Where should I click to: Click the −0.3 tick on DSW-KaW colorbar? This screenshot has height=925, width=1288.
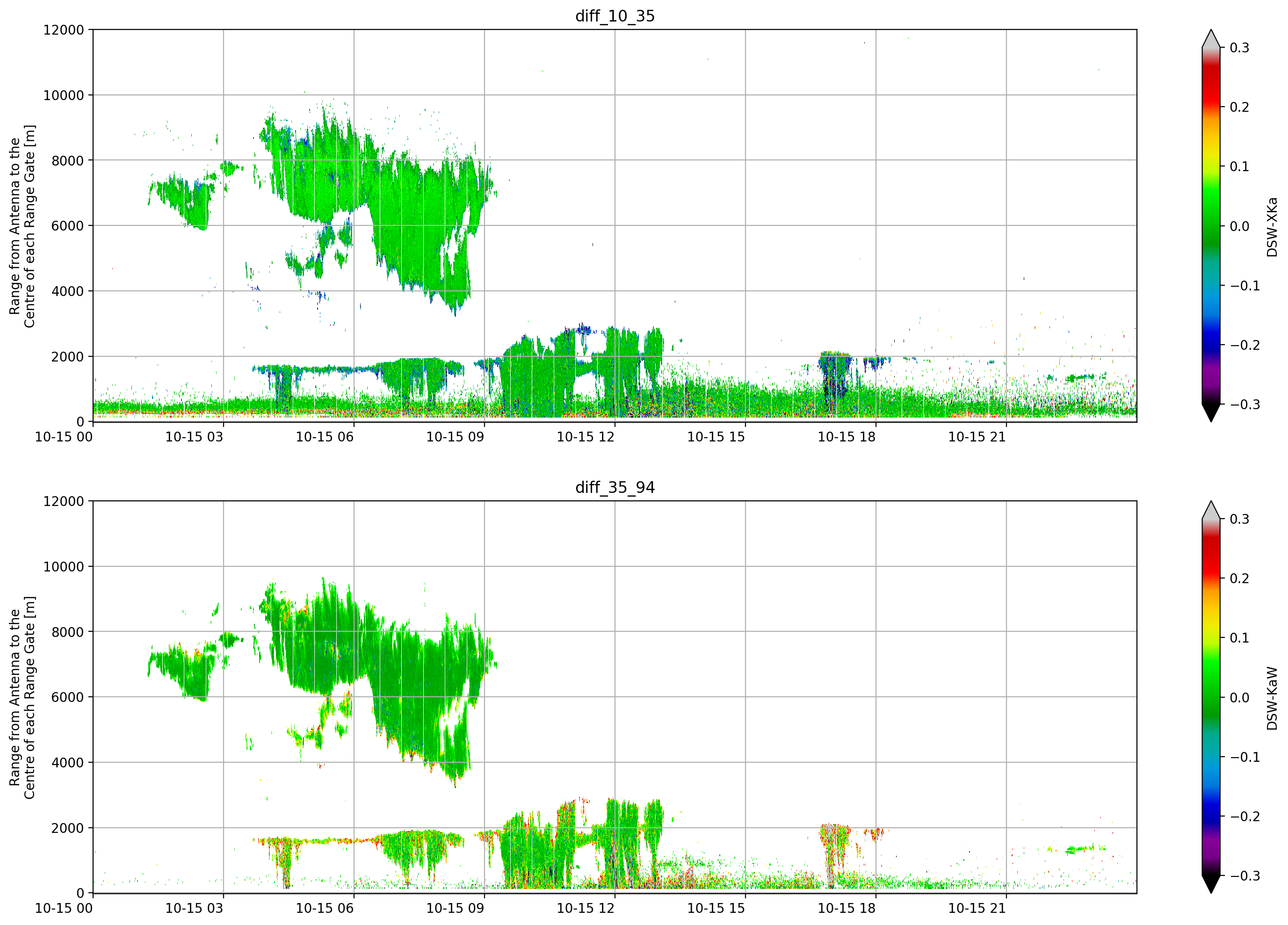pyautogui.click(x=1245, y=875)
